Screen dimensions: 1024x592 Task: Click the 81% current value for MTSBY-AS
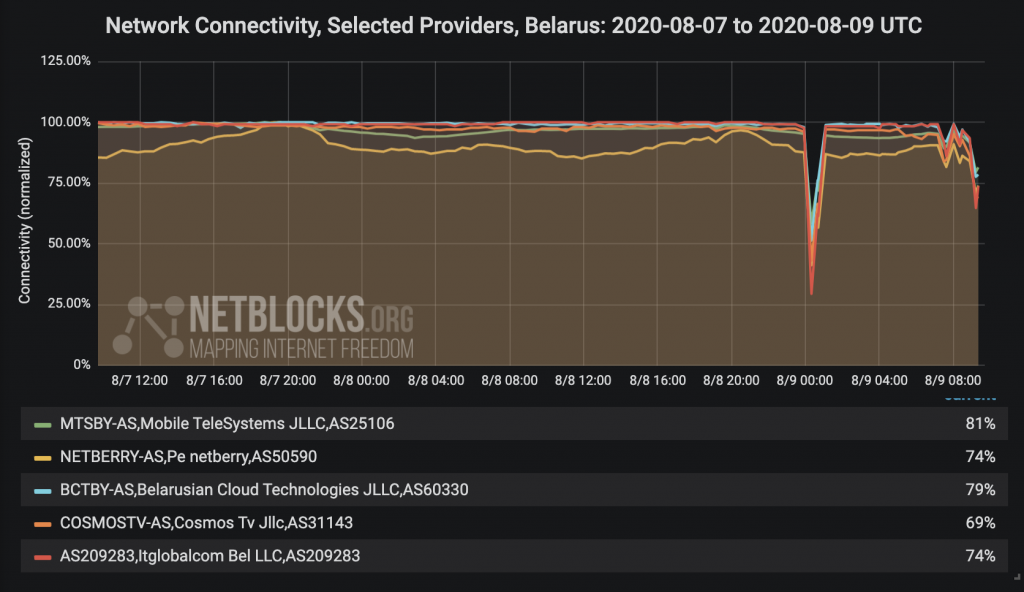(x=980, y=423)
